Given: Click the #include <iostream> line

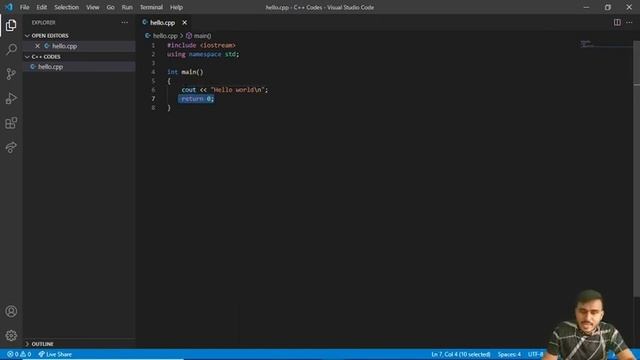Looking at the screenshot, I should [201, 45].
